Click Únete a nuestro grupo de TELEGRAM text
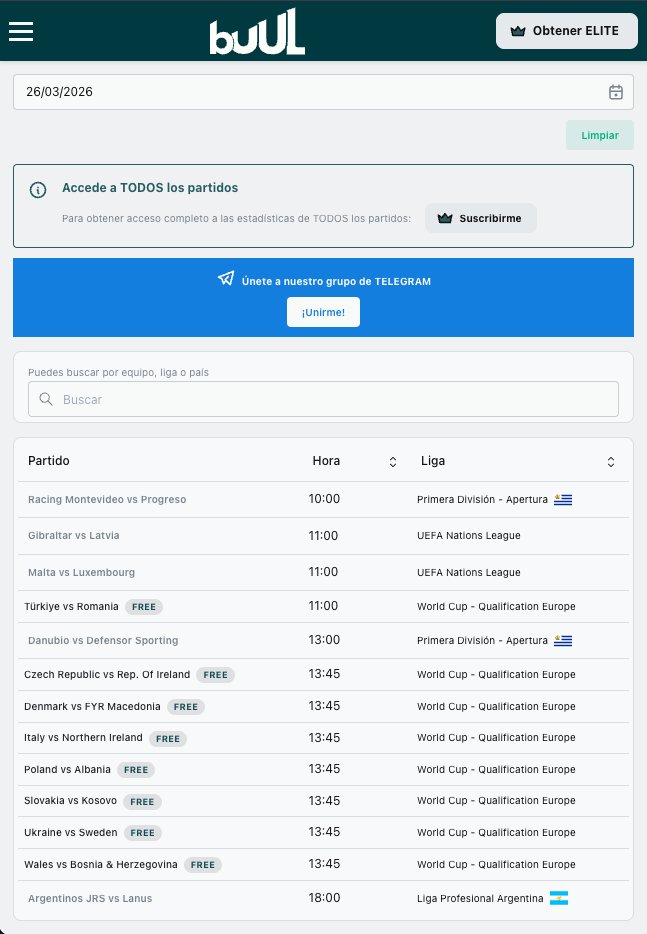The width and height of the screenshot is (647, 934). tap(336, 281)
